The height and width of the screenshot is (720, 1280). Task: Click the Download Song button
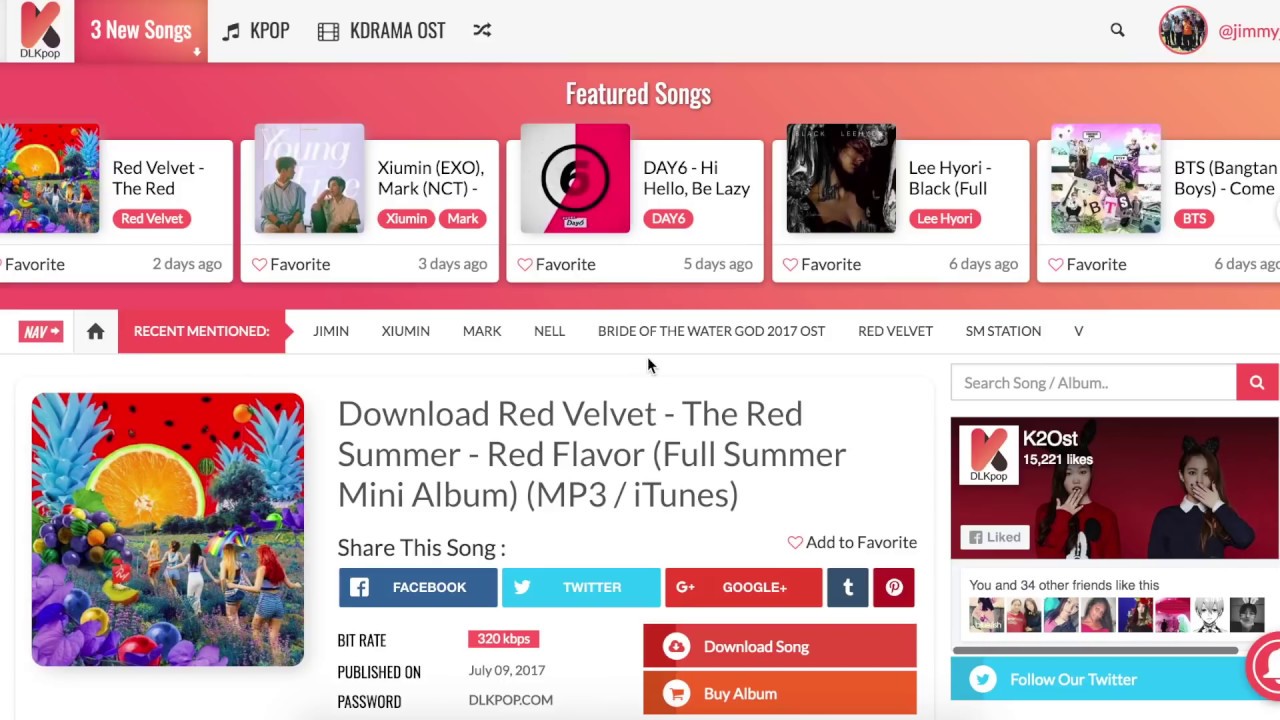pyautogui.click(x=780, y=646)
